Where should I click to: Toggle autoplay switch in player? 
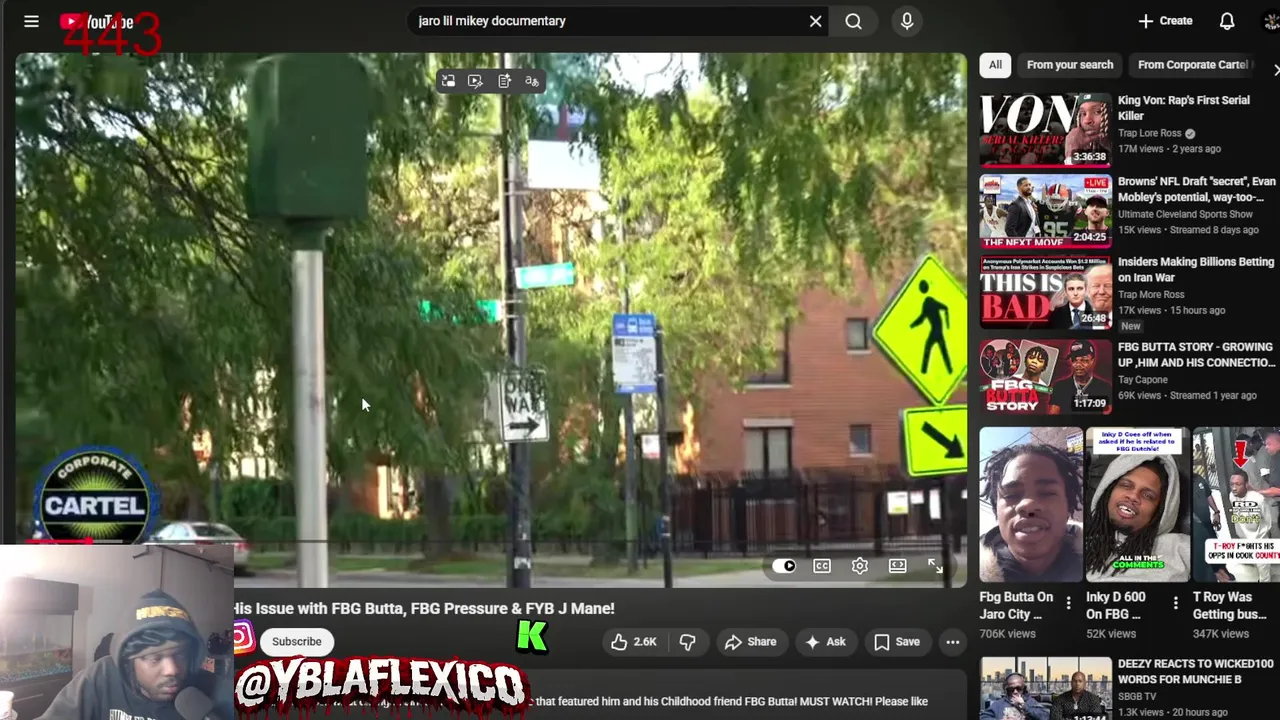point(784,566)
